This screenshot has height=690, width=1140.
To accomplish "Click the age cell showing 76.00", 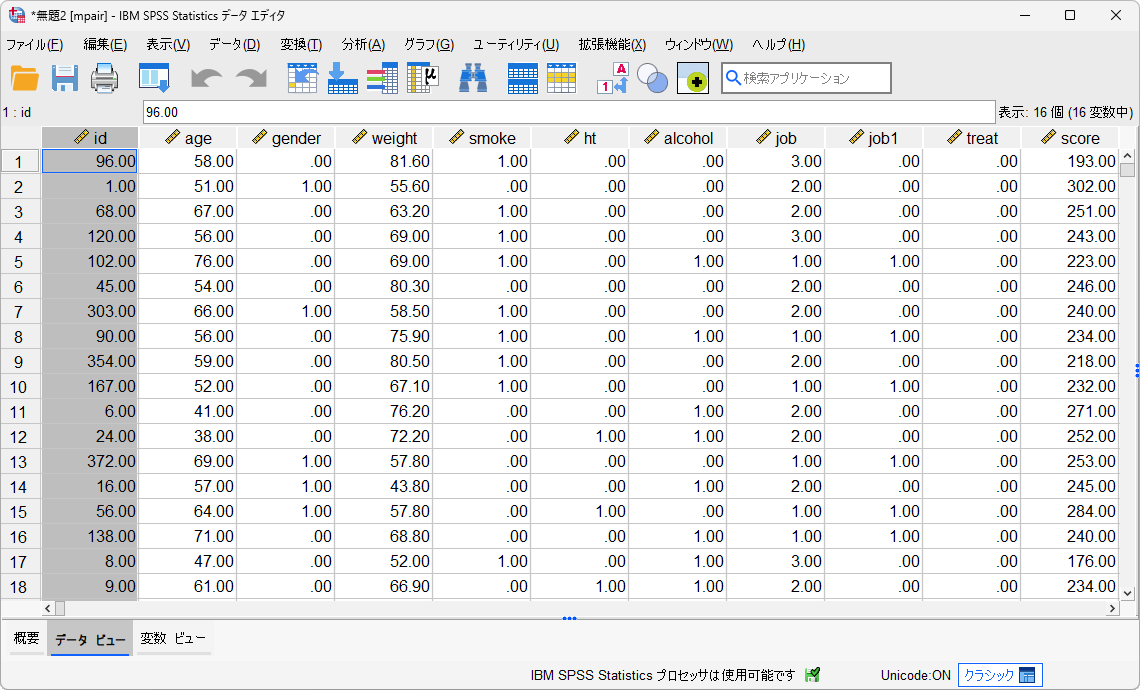I will tap(188, 261).
